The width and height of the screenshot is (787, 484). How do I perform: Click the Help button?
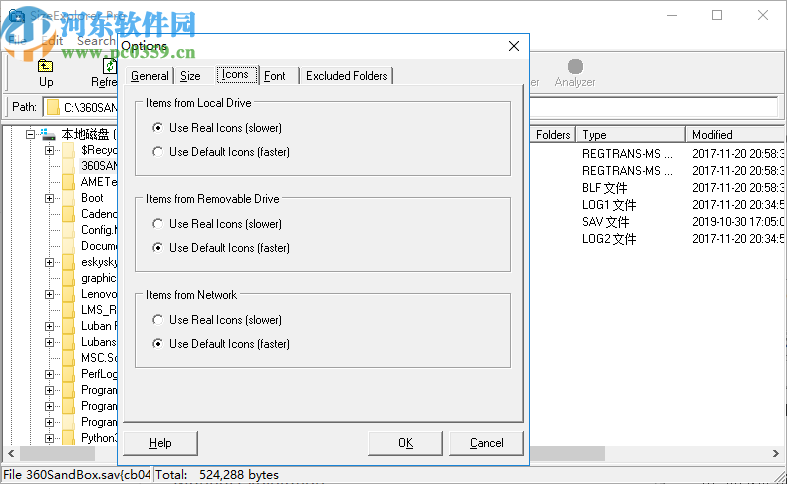coord(160,443)
